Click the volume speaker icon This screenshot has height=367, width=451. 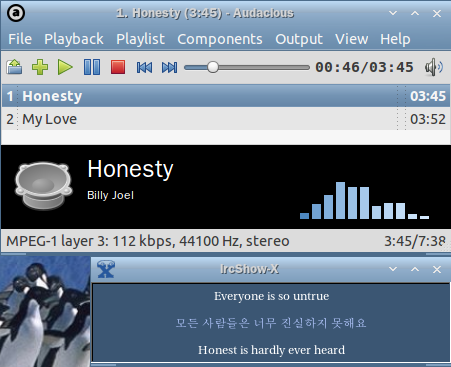click(433, 67)
